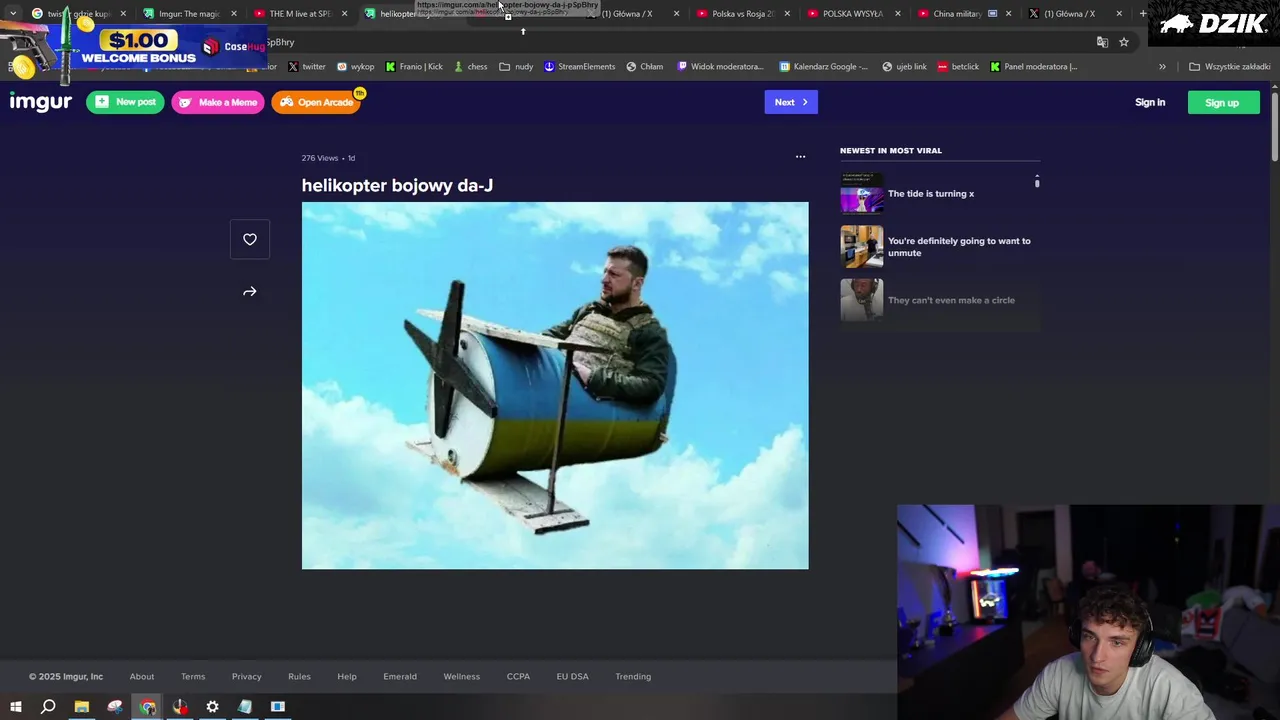The width and height of the screenshot is (1280, 720).
Task: Click the taskbar search magnifier icon
Action: point(48,707)
